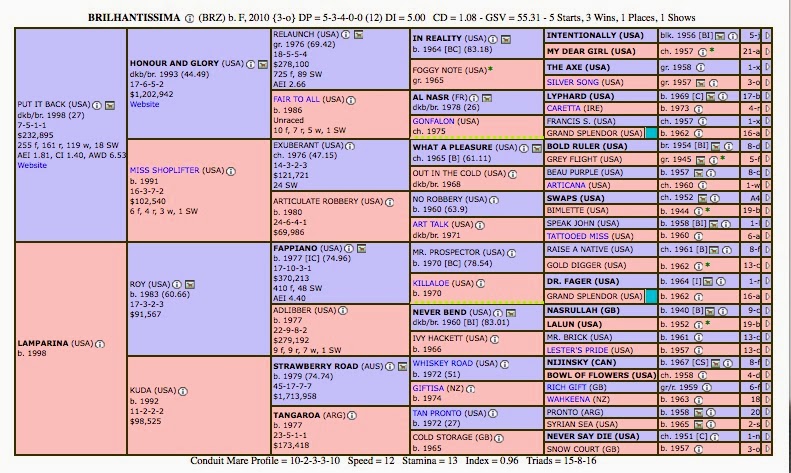View photo icon for HONOUR AND GLORY
791x473 pixels.
pos(263,64)
